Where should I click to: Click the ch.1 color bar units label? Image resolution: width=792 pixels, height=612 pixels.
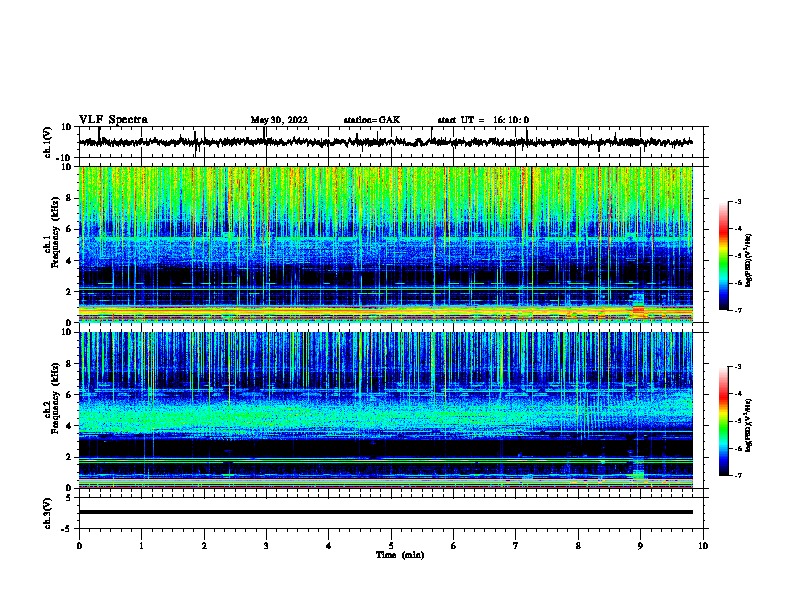(x=748, y=260)
